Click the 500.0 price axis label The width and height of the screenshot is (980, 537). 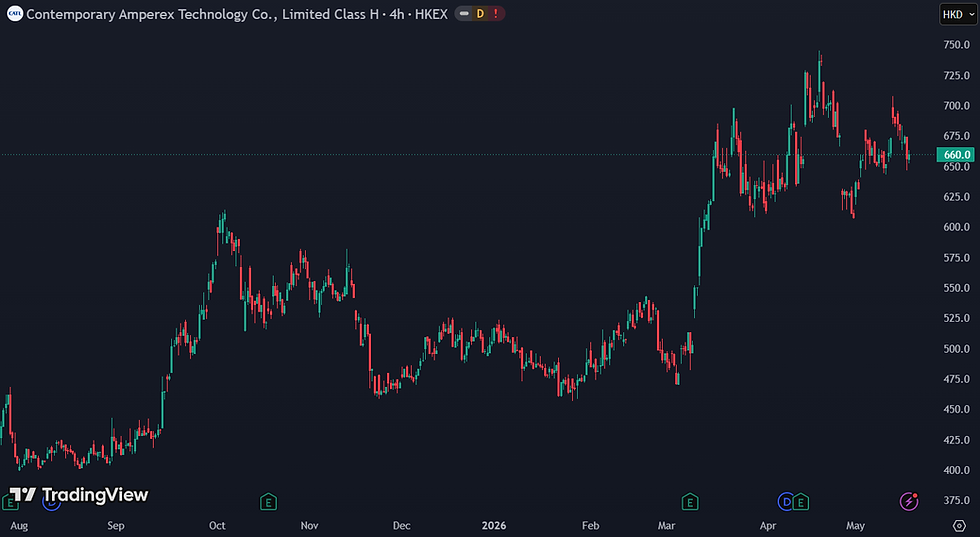(956, 349)
